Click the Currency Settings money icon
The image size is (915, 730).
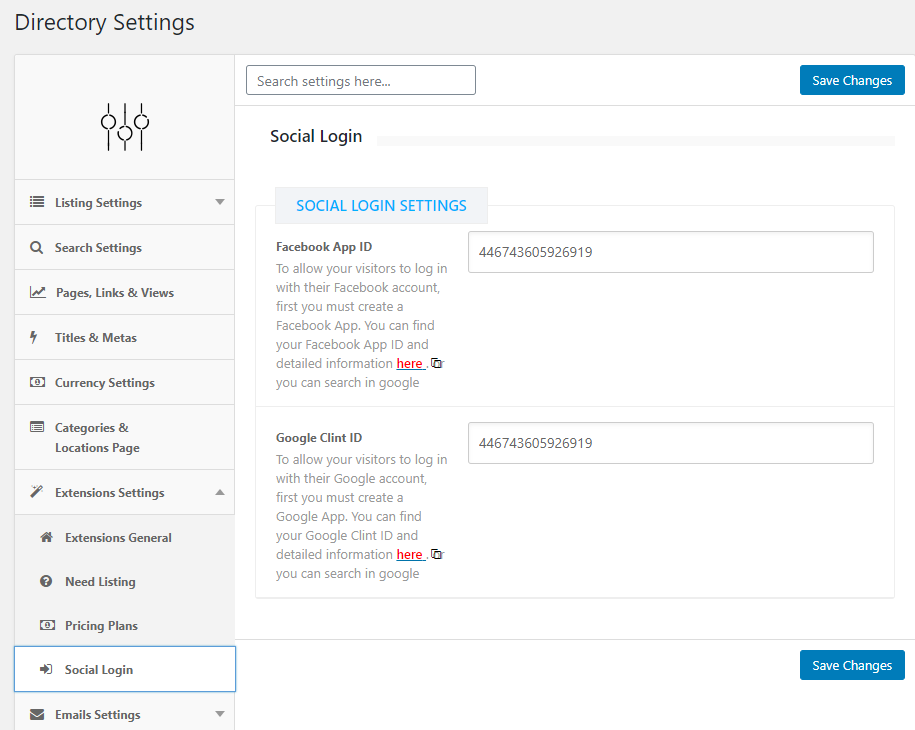[x=37, y=382]
